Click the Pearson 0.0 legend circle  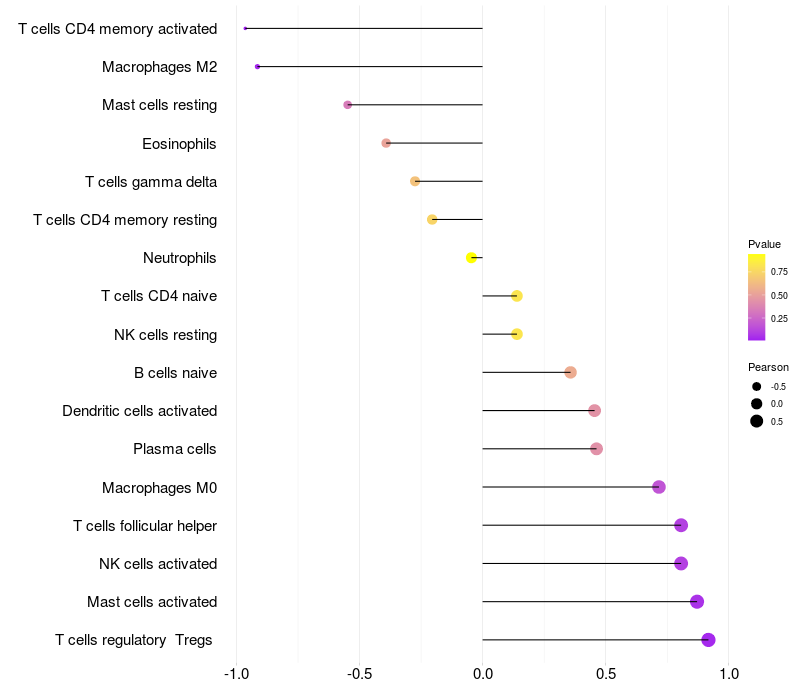[756, 404]
